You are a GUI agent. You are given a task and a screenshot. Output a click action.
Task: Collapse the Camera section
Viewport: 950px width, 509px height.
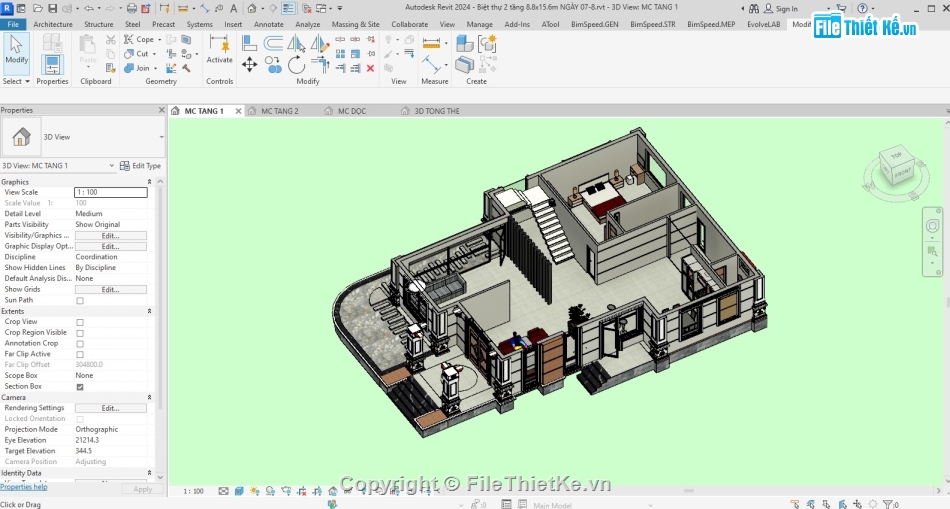coord(149,398)
